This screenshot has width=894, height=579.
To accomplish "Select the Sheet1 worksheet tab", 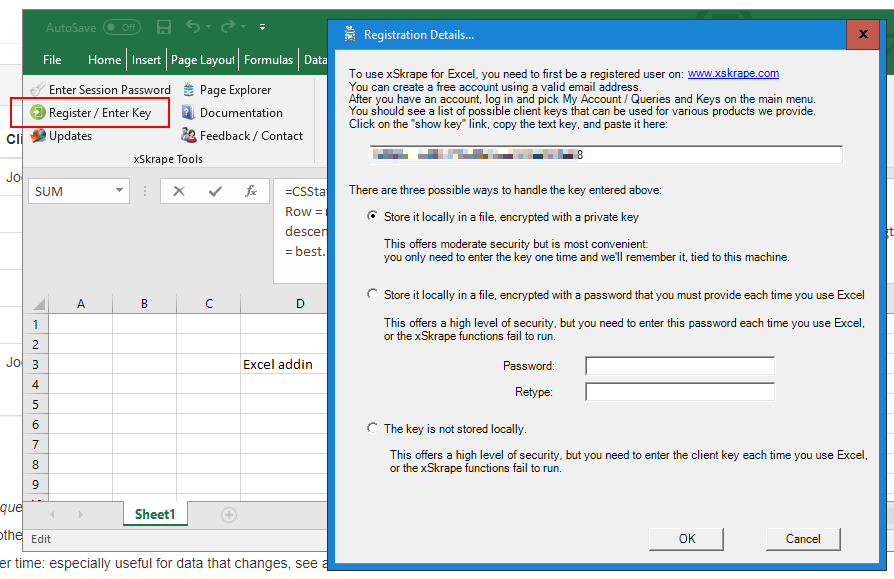I will tap(155, 514).
